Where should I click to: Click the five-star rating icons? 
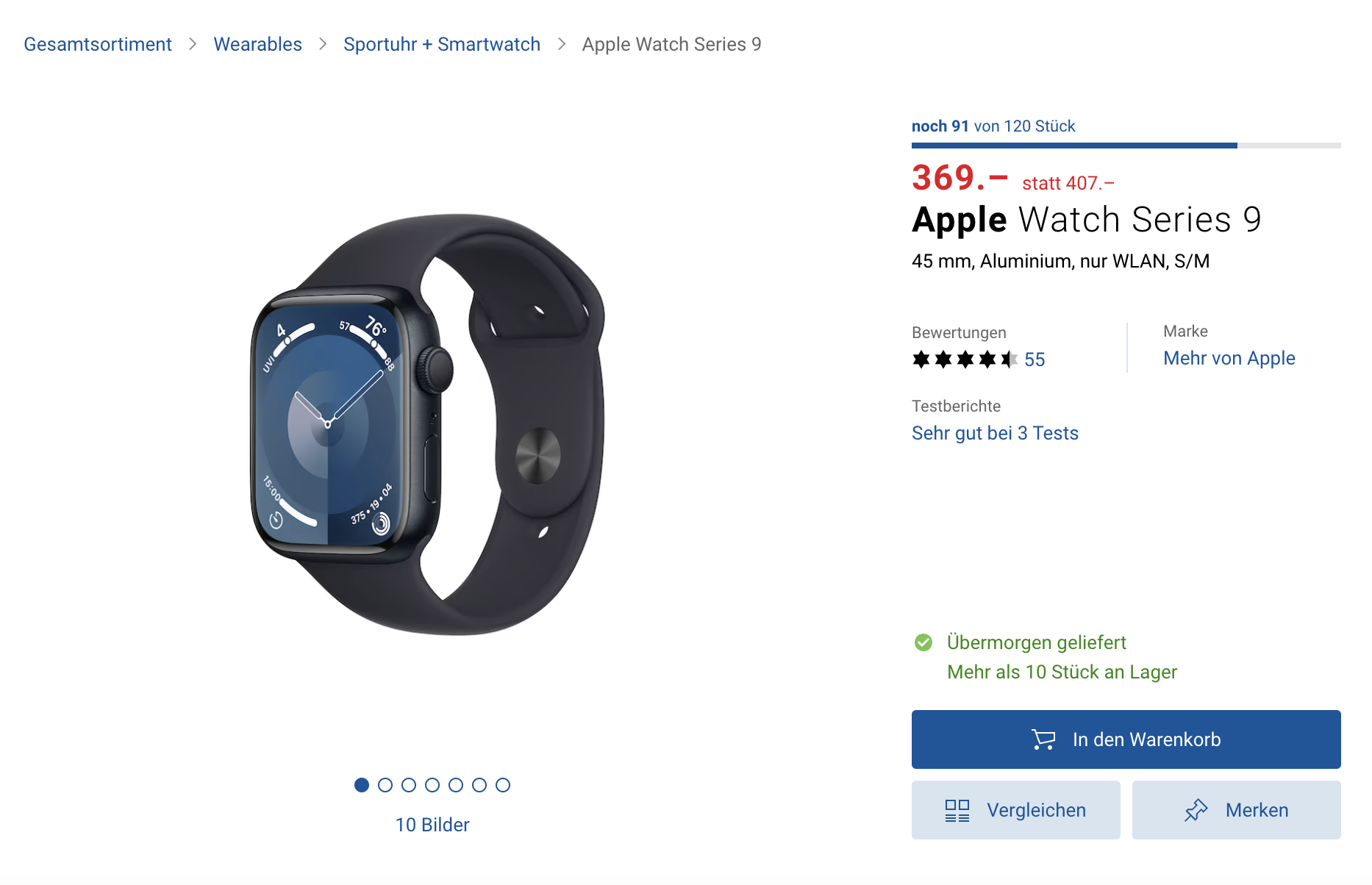965,359
